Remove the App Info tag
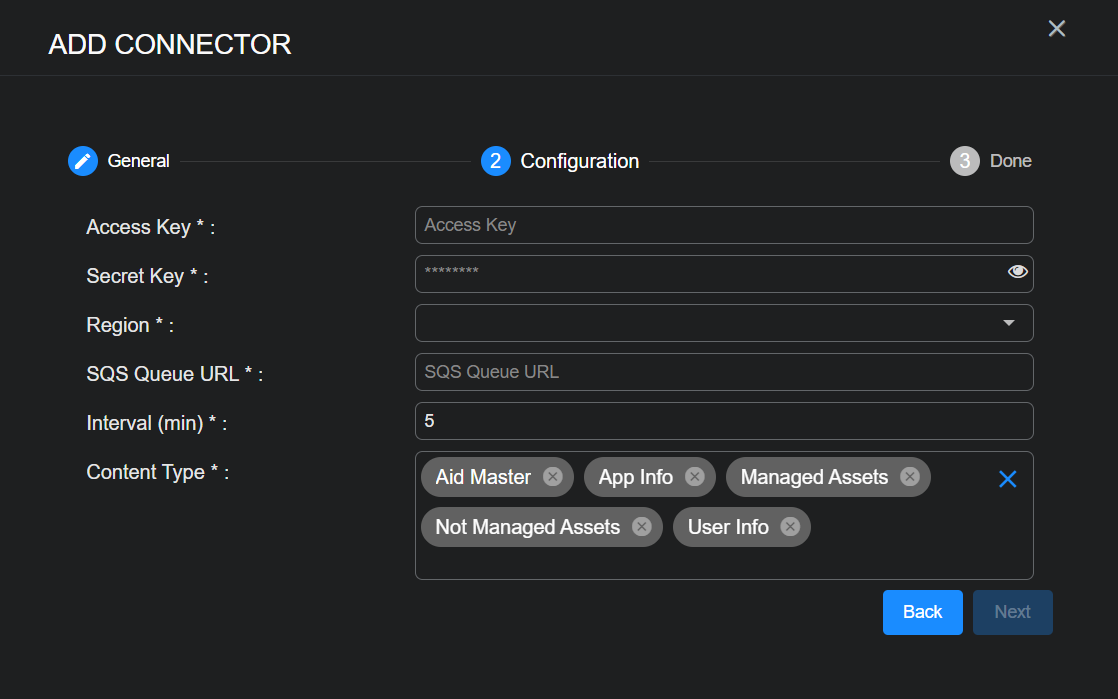The height and width of the screenshot is (699, 1118). click(695, 477)
